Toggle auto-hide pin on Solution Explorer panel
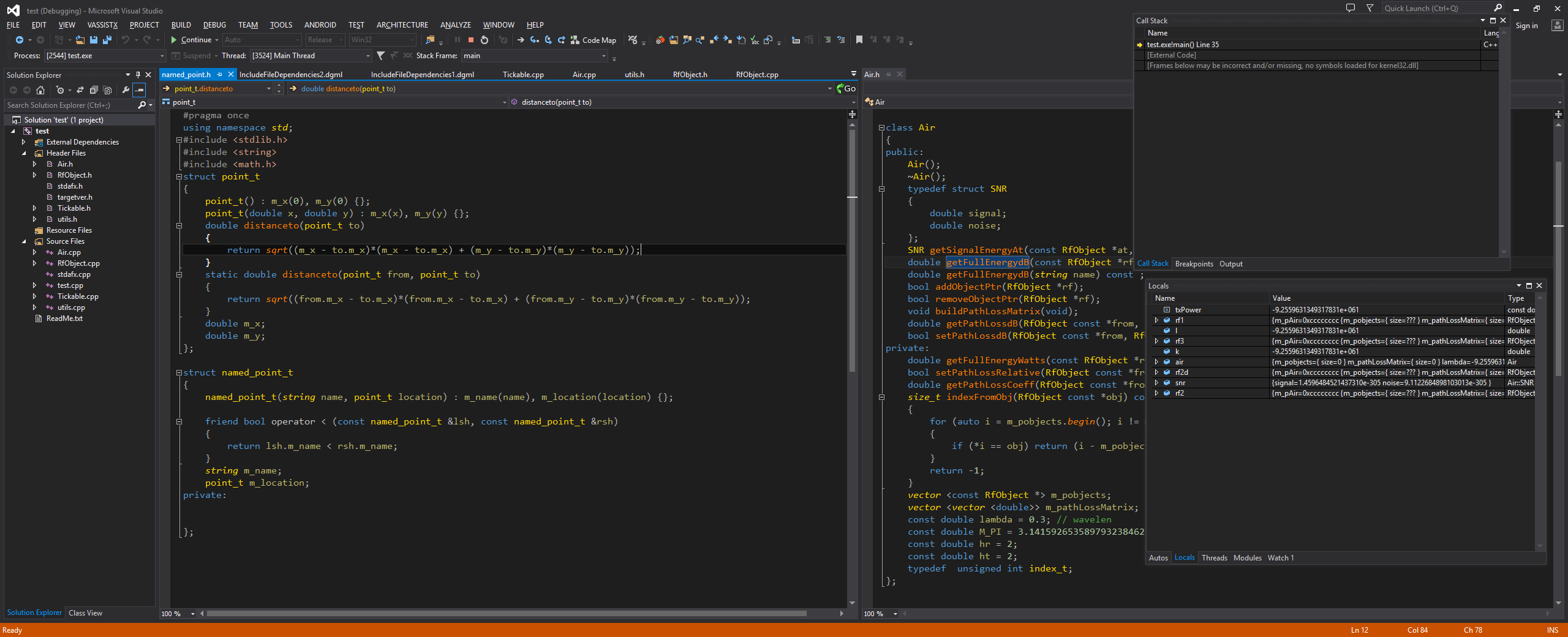1568x637 pixels. pyautogui.click(x=138, y=75)
